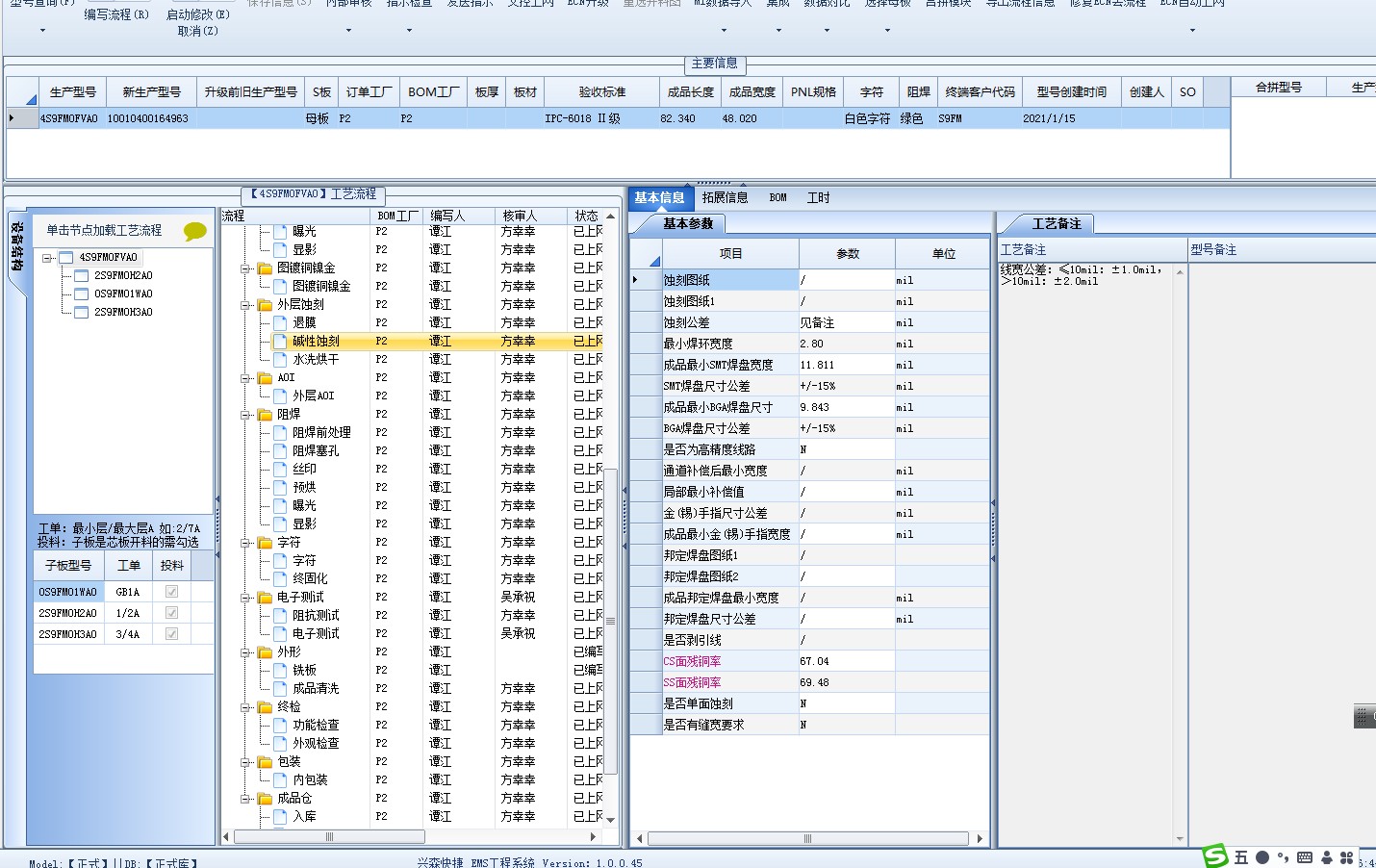1376x868 pixels.
Task: Click document icon beside 铣板
Action: [x=280, y=671]
